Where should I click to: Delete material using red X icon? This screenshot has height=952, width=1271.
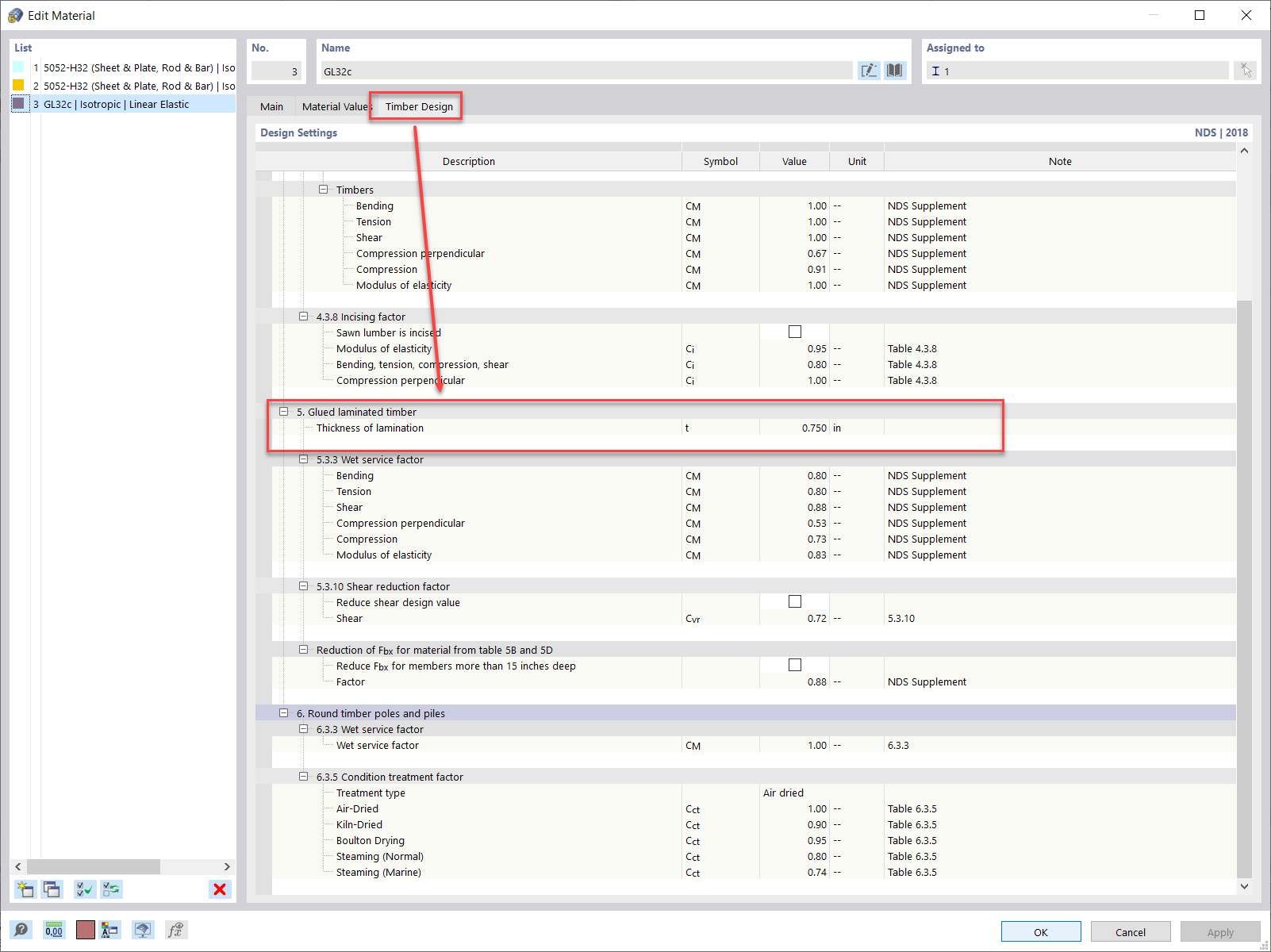click(x=220, y=889)
